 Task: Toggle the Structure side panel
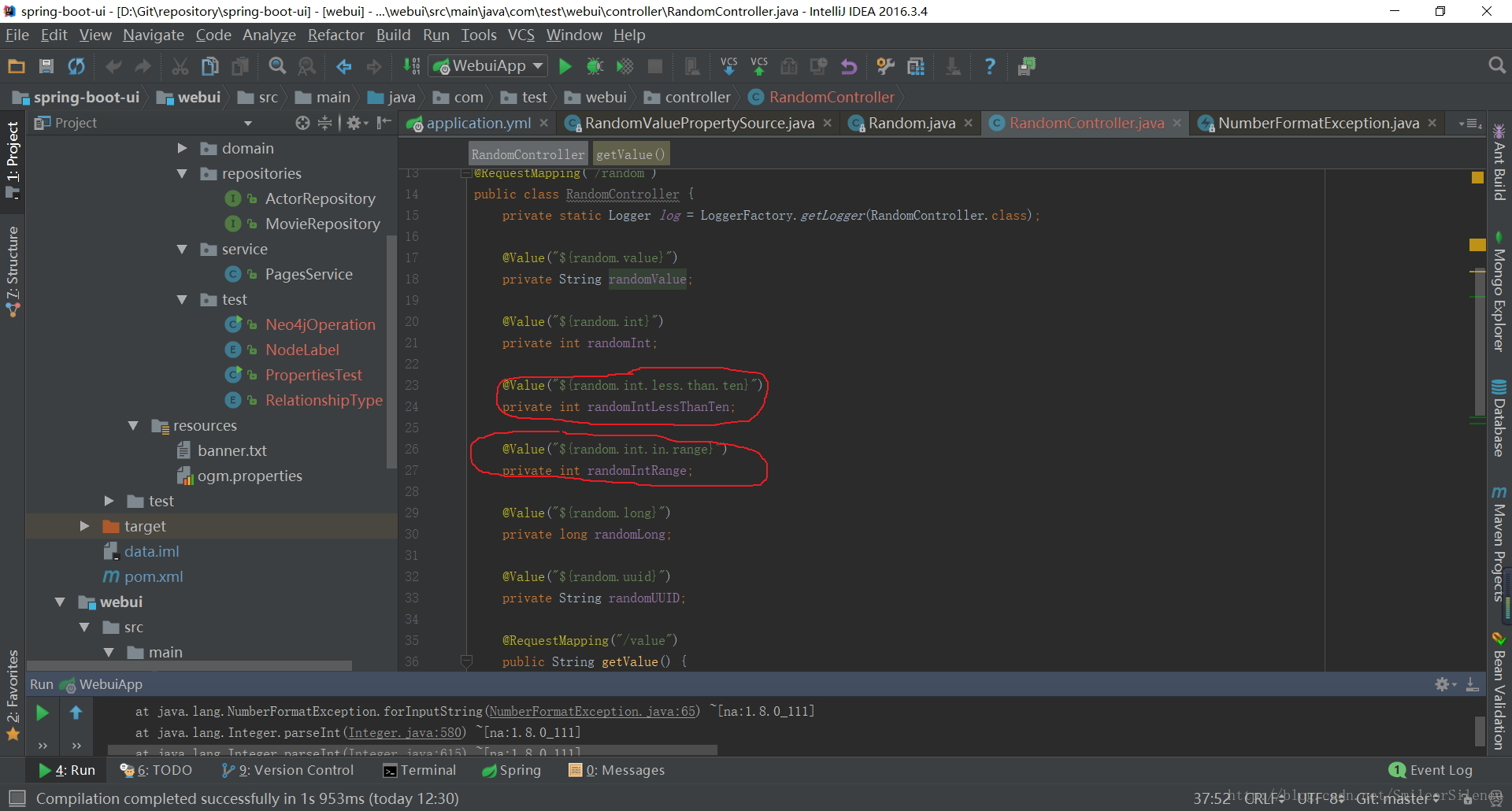tap(13, 272)
